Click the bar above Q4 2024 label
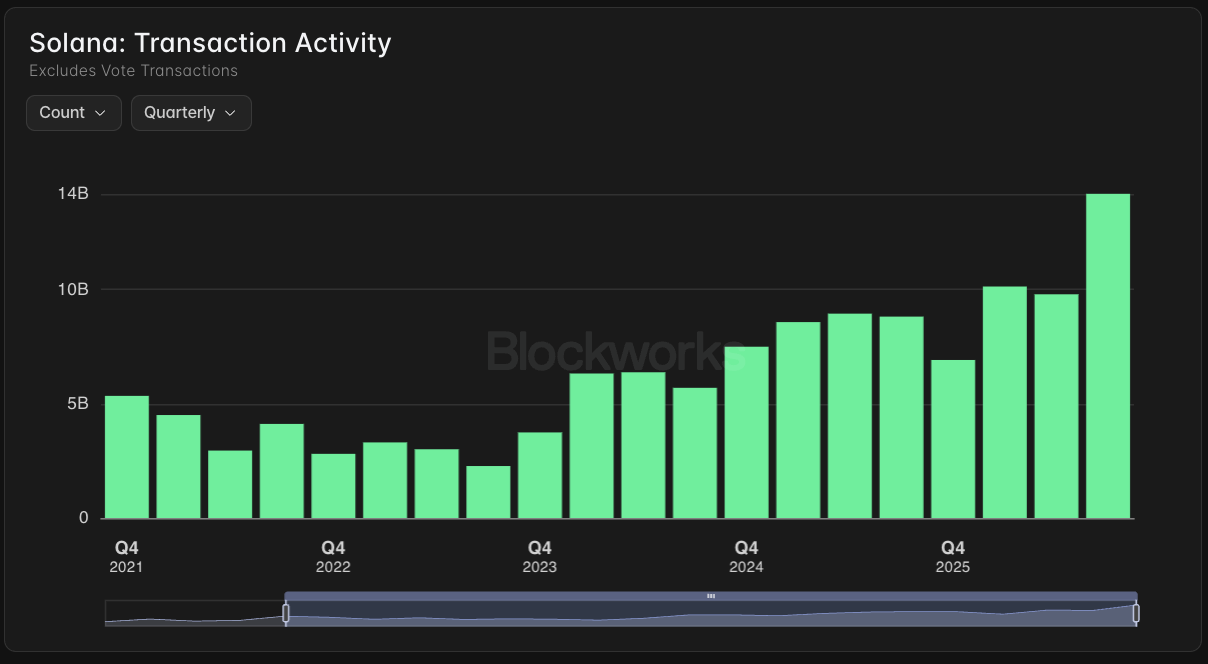This screenshot has width=1208, height=664. point(747,432)
